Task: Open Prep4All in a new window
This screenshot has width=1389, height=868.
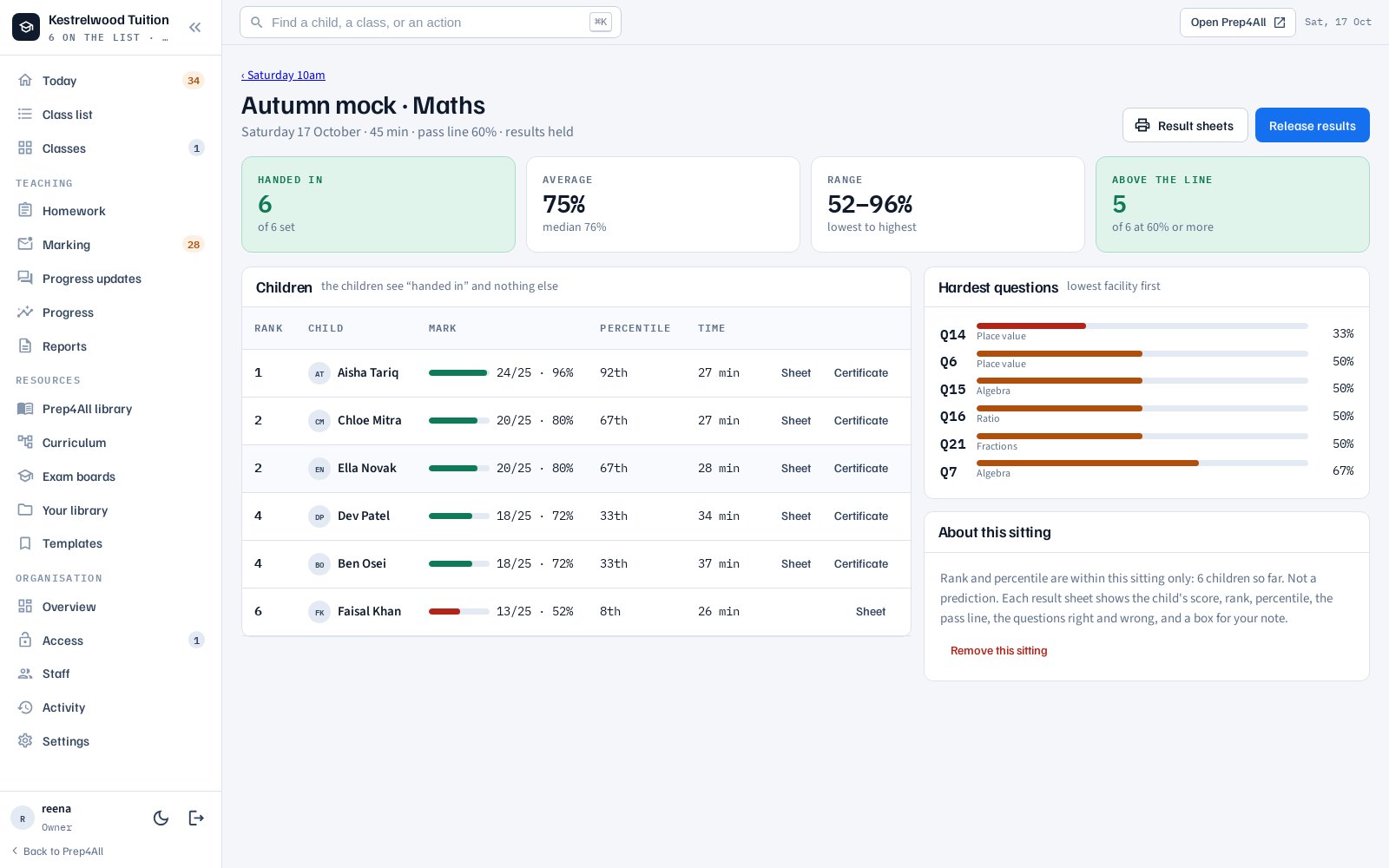Action: click(1237, 23)
